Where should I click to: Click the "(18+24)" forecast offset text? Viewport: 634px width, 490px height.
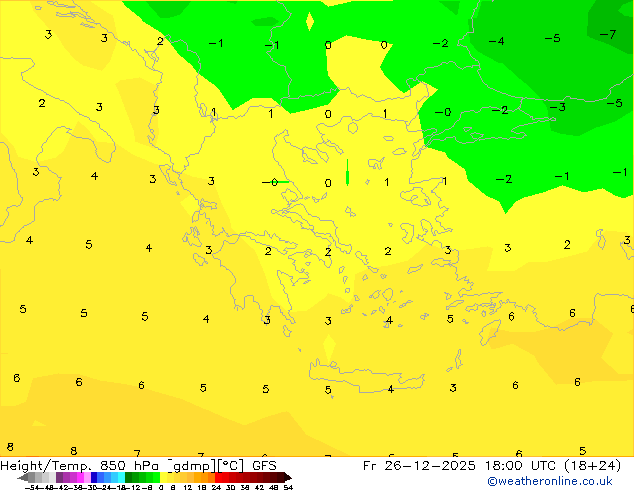(x=592, y=466)
